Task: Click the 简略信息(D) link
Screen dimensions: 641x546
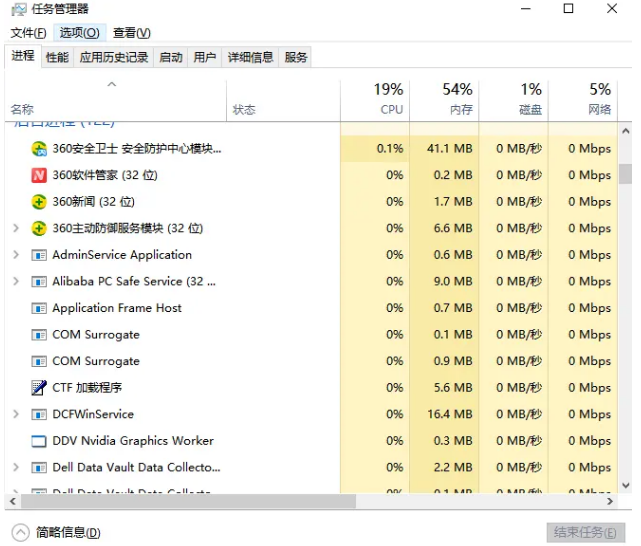Action: [x=68, y=533]
